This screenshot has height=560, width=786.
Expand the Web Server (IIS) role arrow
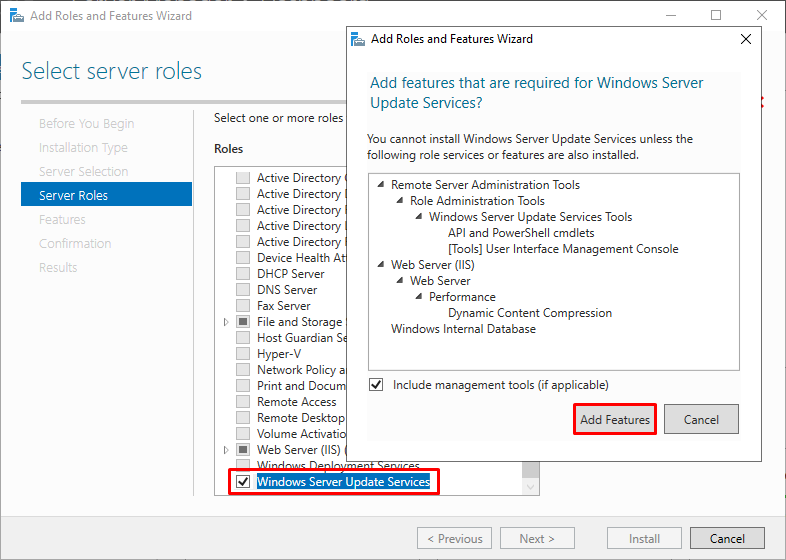(x=226, y=450)
